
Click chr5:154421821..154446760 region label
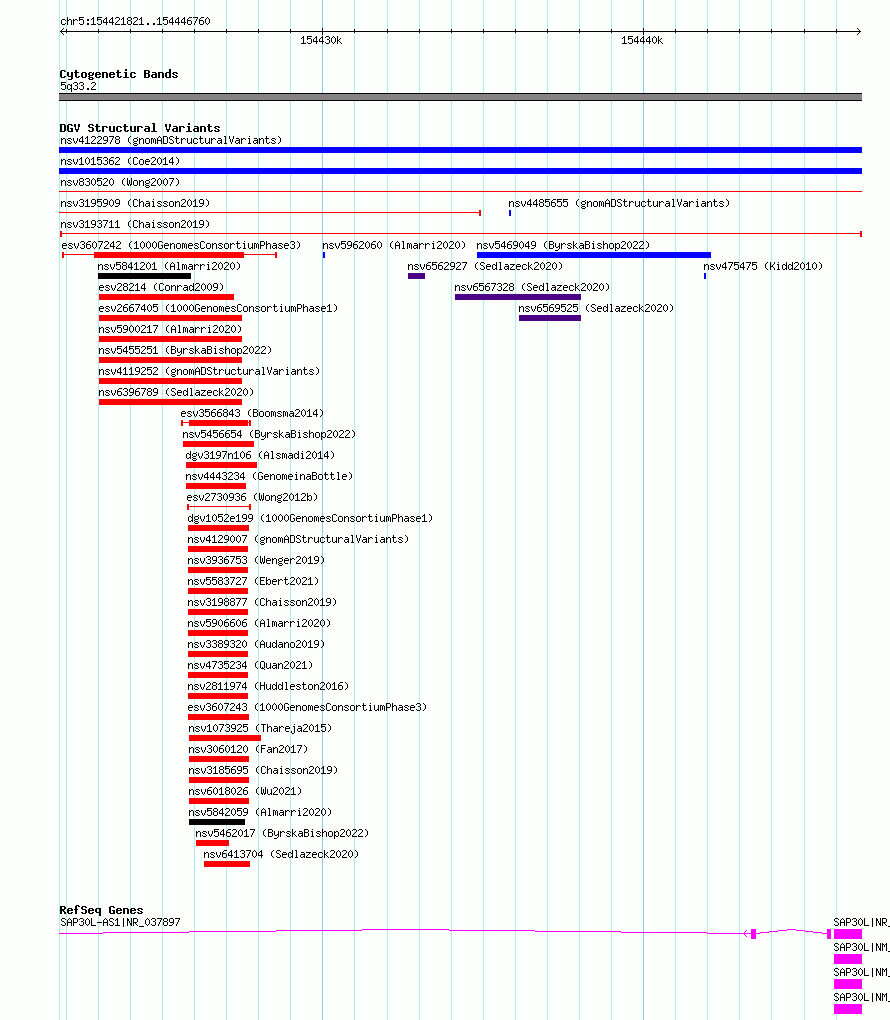pyautogui.click(x=135, y=21)
